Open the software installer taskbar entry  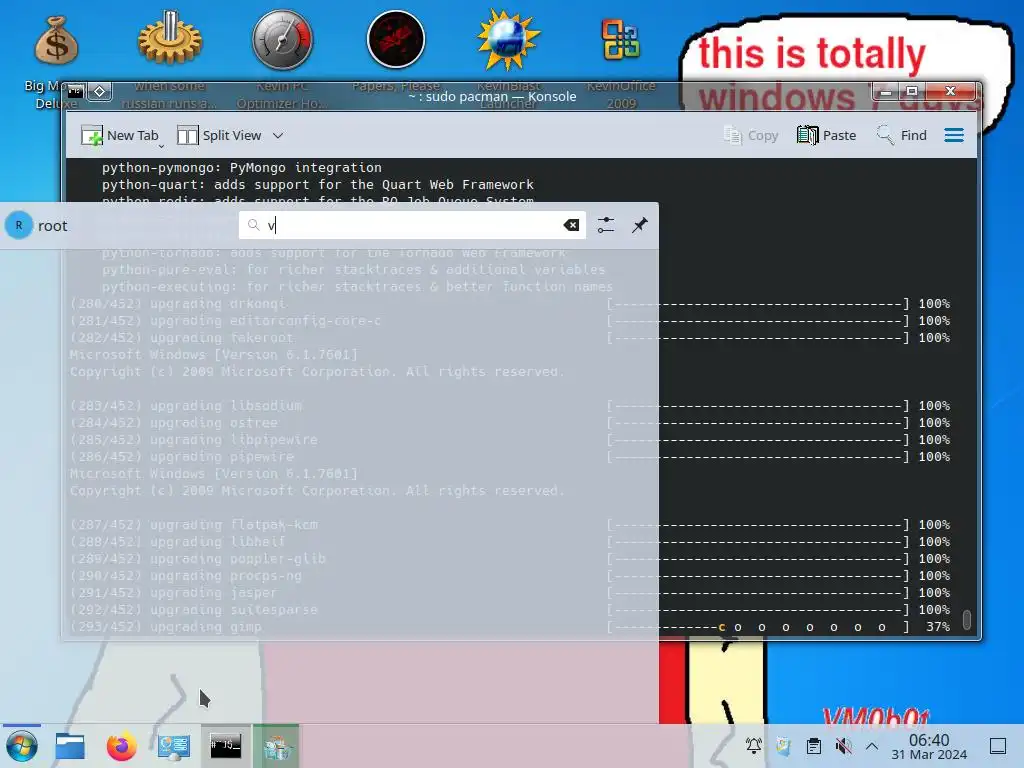click(276, 746)
